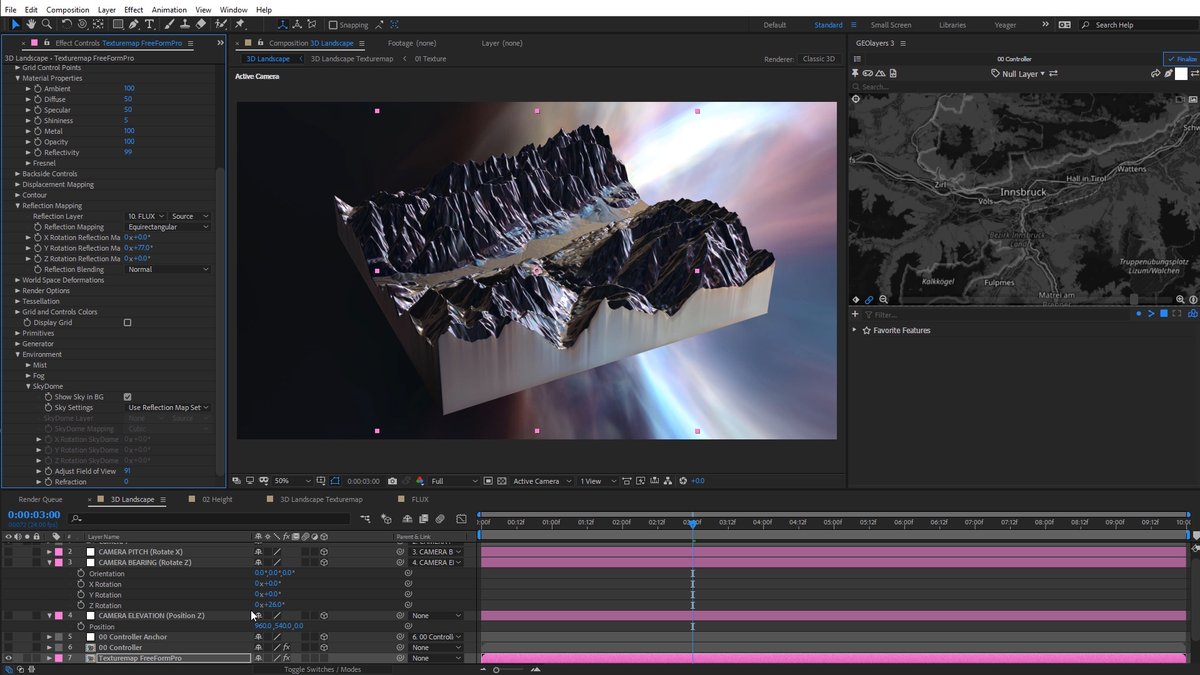Open the Full resolution dropdown

coord(453,481)
